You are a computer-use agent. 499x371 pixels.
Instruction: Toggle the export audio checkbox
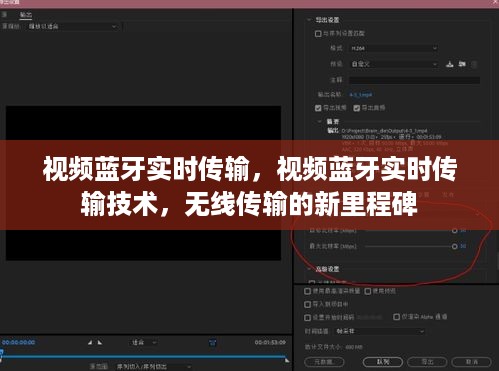click(357, 108)
